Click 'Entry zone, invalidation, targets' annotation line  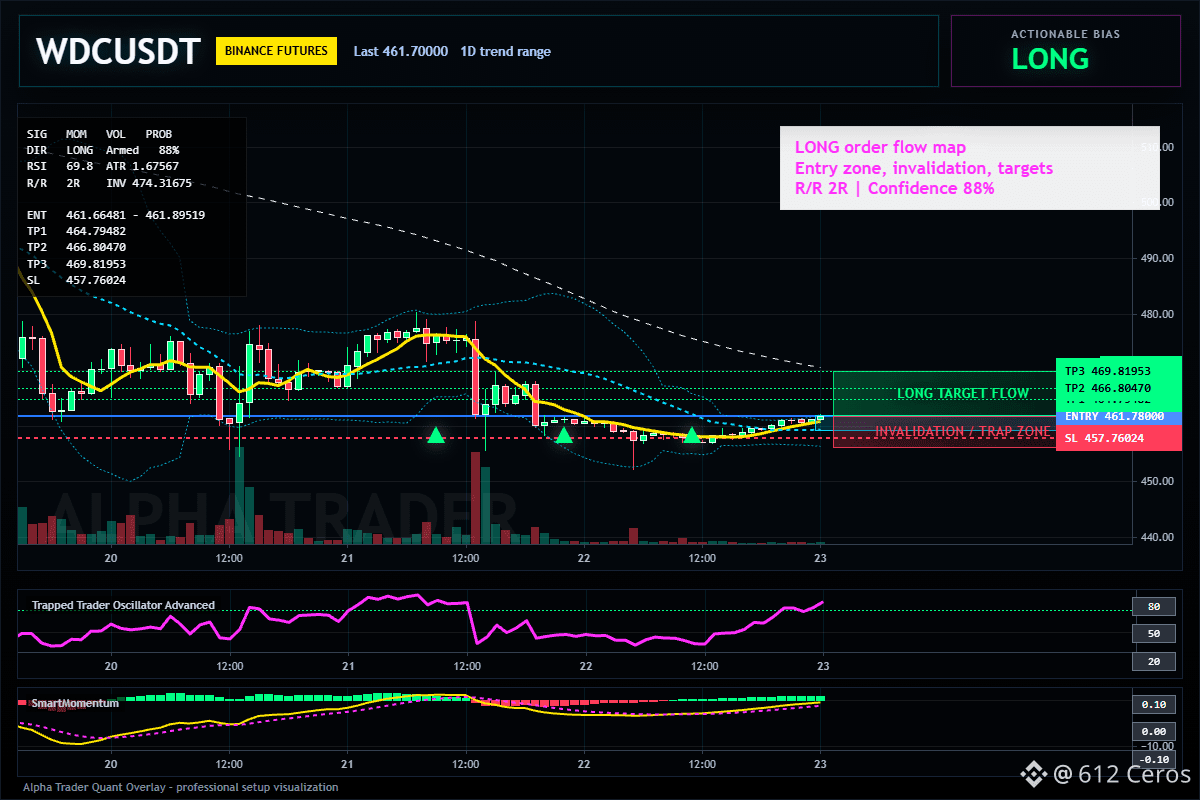pyautogui.click(x=923, y=168)
